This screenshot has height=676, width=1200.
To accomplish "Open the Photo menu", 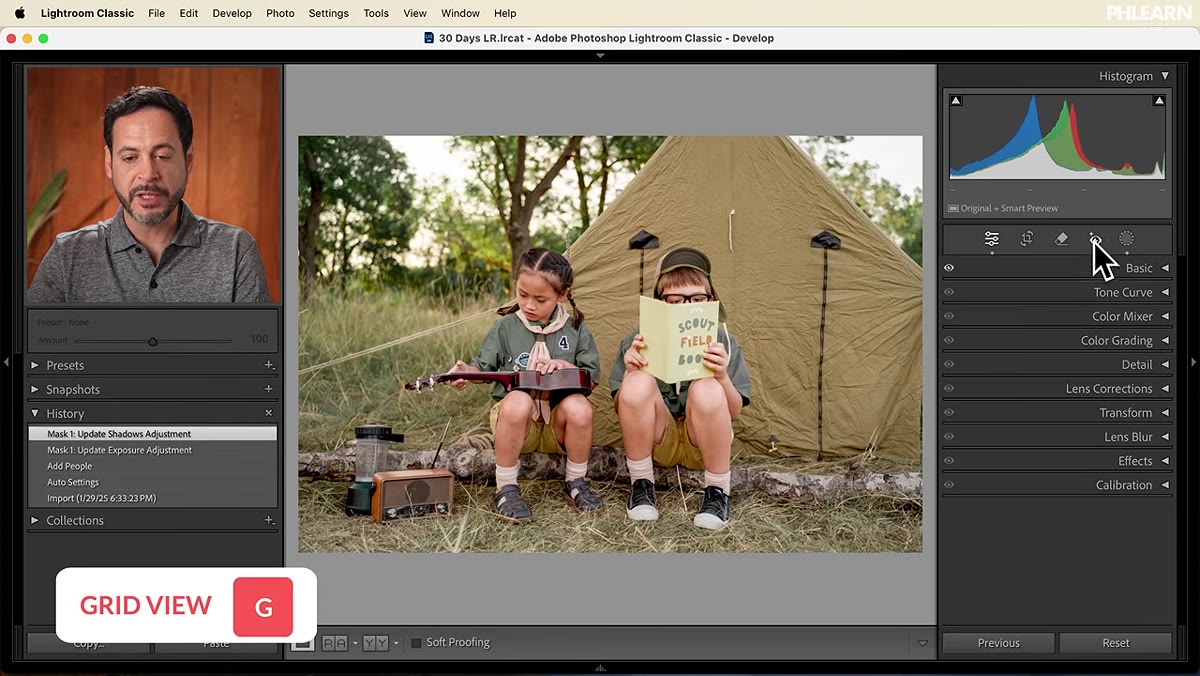I will click(280, 13).
